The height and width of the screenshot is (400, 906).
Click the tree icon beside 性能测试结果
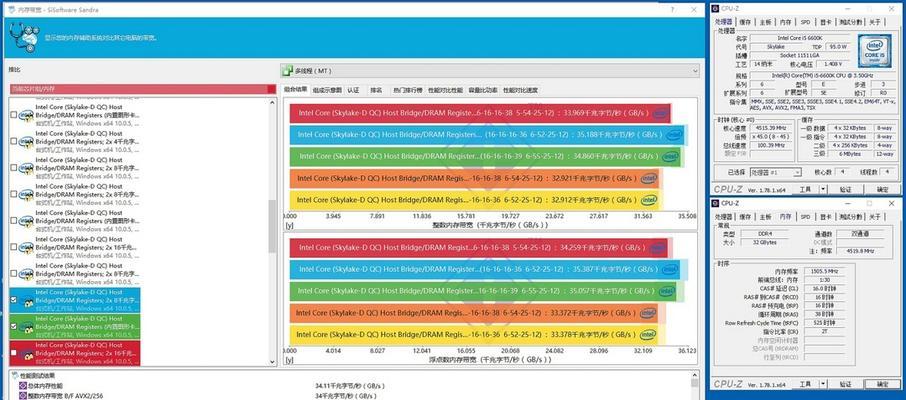pos(14,376)
